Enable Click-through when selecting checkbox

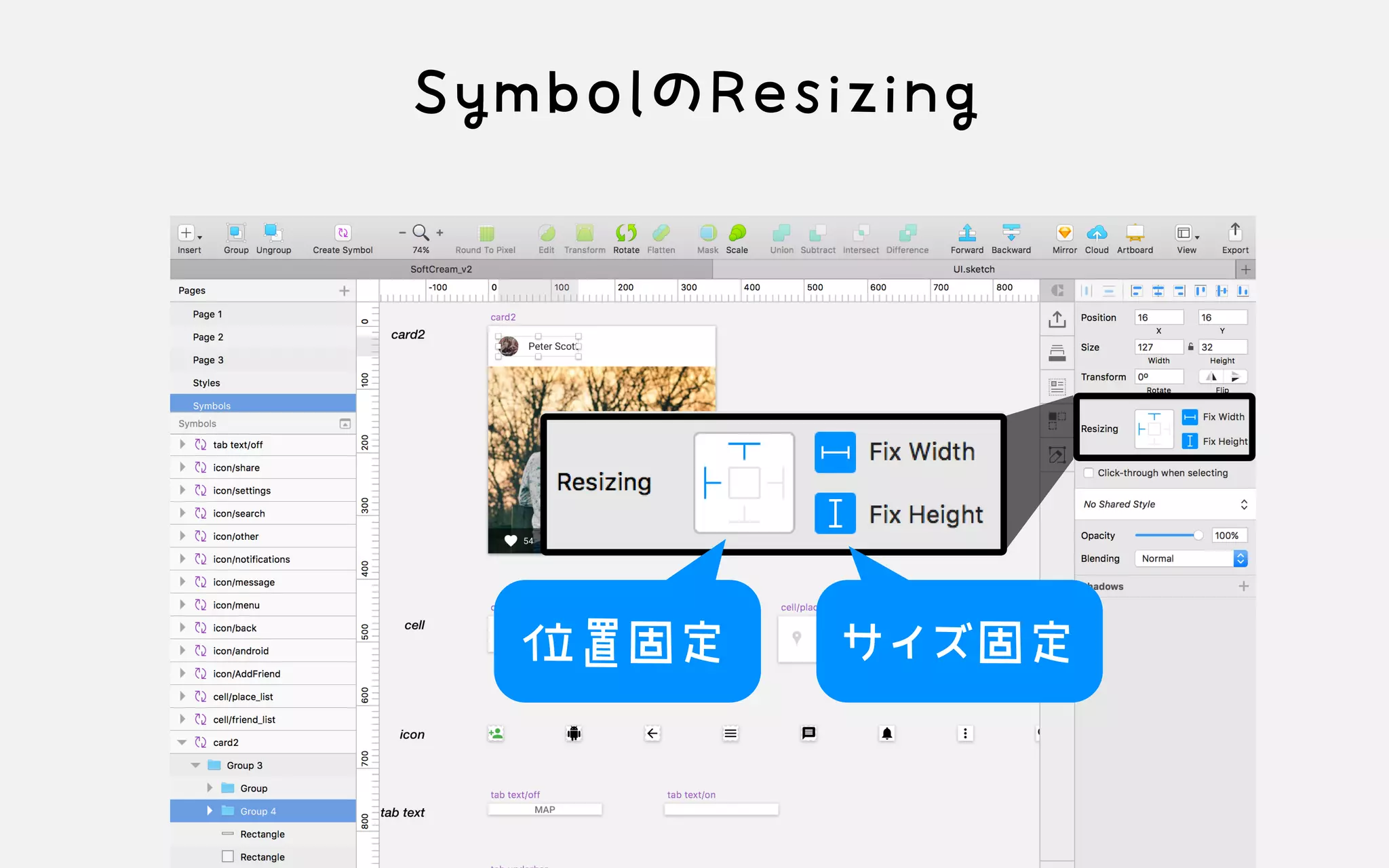tap(1089, 473)
